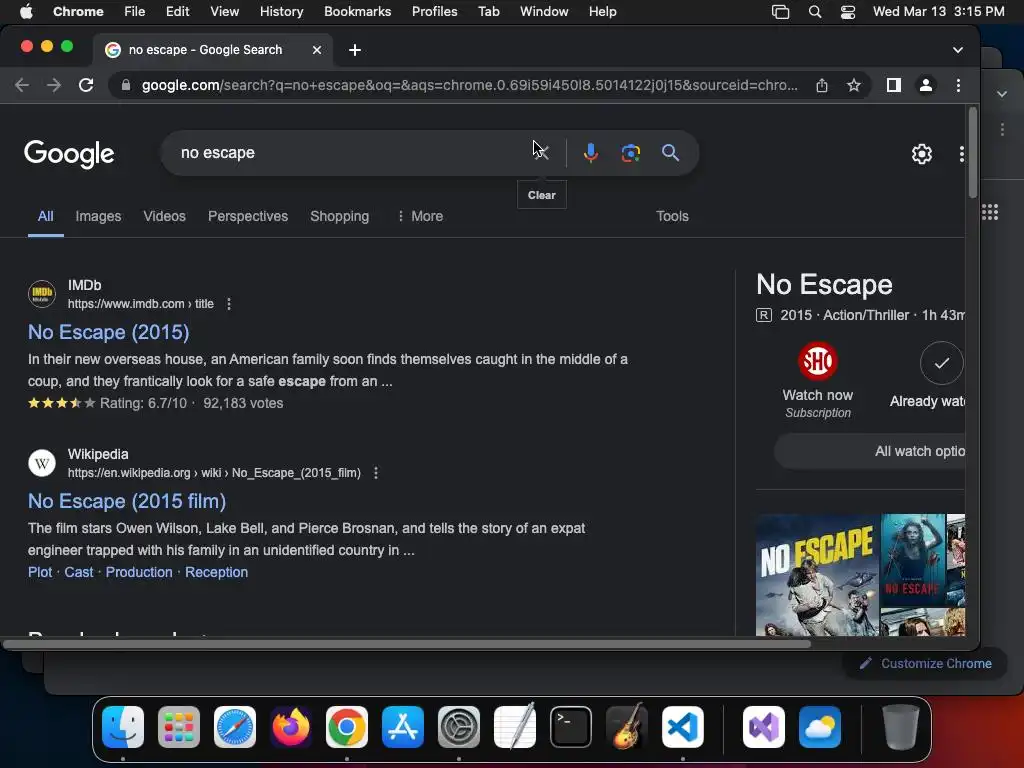
Task: Open the Bookmarks menu
Action: pos(357,12)
